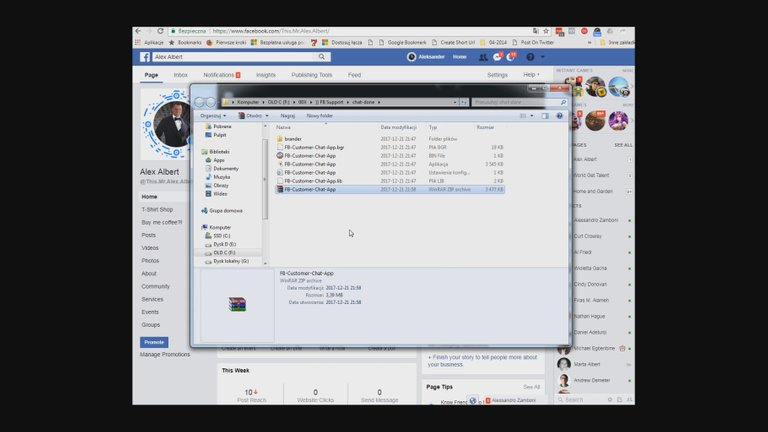Open the brander folder
Screen dimensions: 768x432
pos(293,139)
